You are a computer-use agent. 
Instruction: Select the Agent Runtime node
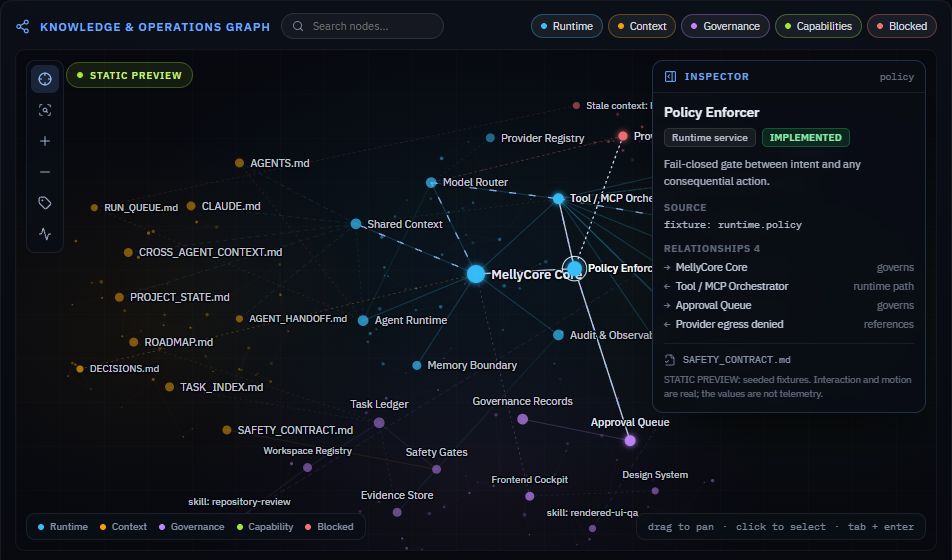click(x=363, y=321)
